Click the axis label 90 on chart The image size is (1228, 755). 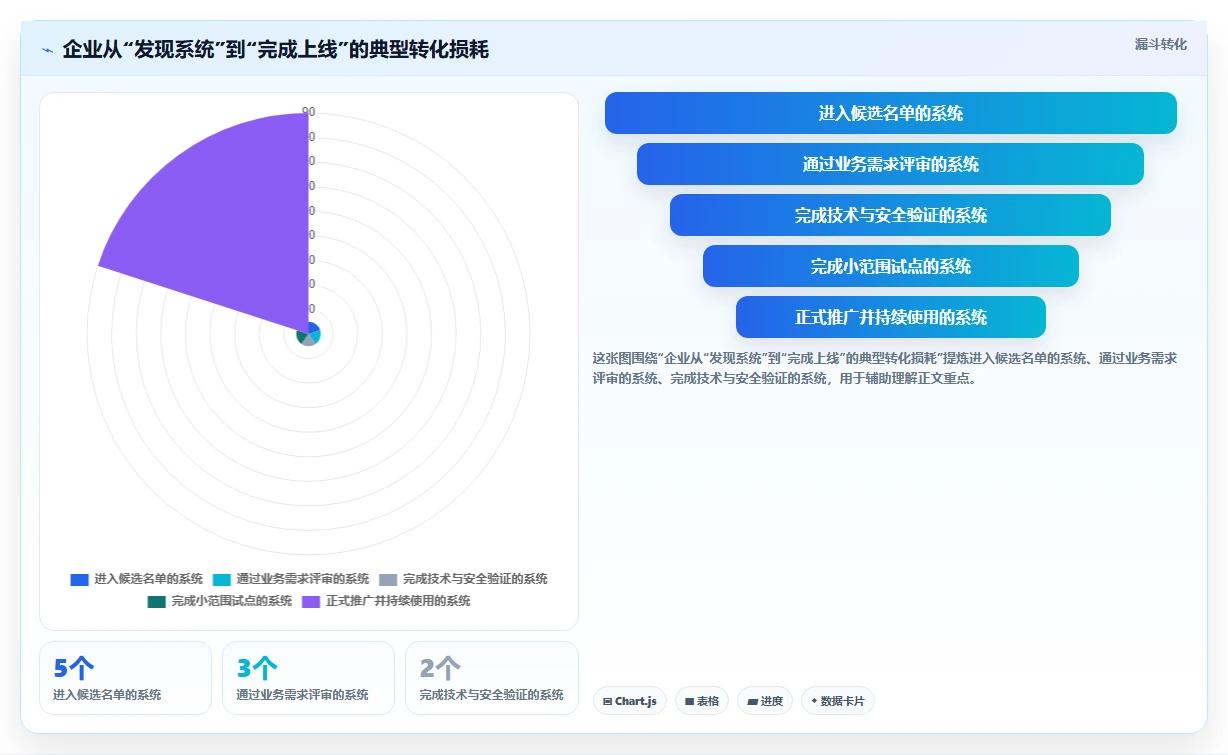(309, 112)
